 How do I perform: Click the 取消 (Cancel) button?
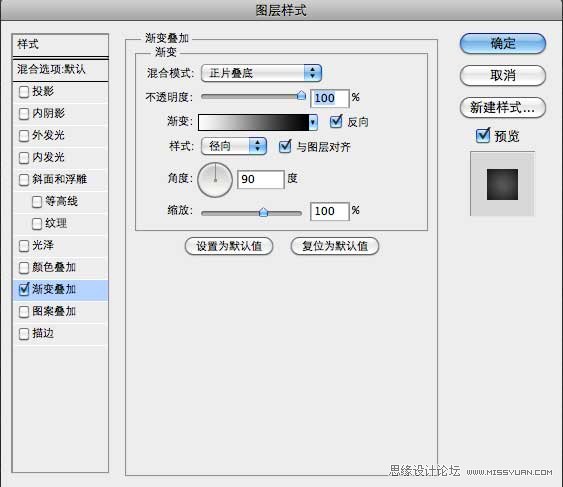(503, 75)
